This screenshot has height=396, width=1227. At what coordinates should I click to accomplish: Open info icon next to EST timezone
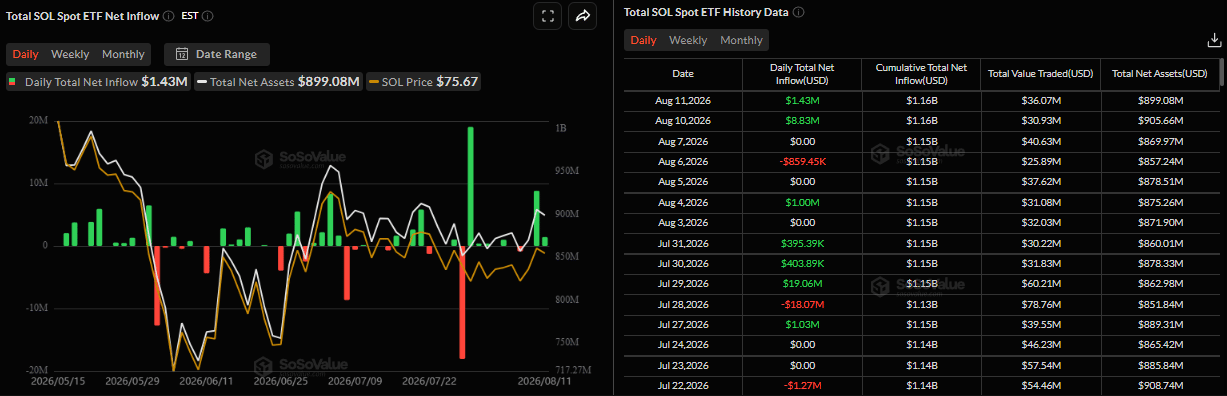coord(207,16)
